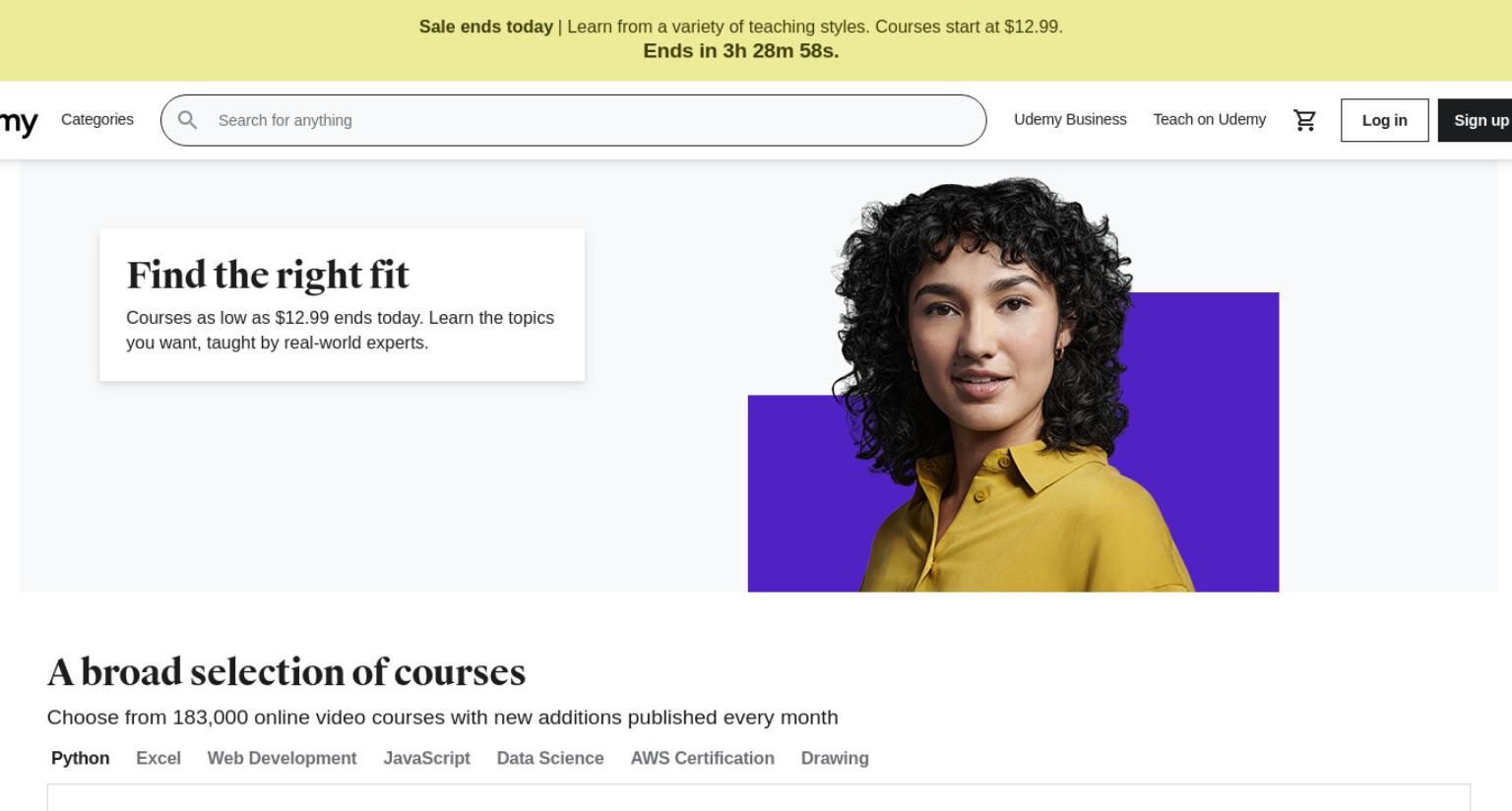Click the hero image of the woman
The width and height of the screenshot is (1512, 811).
(x=1013, y=384)
